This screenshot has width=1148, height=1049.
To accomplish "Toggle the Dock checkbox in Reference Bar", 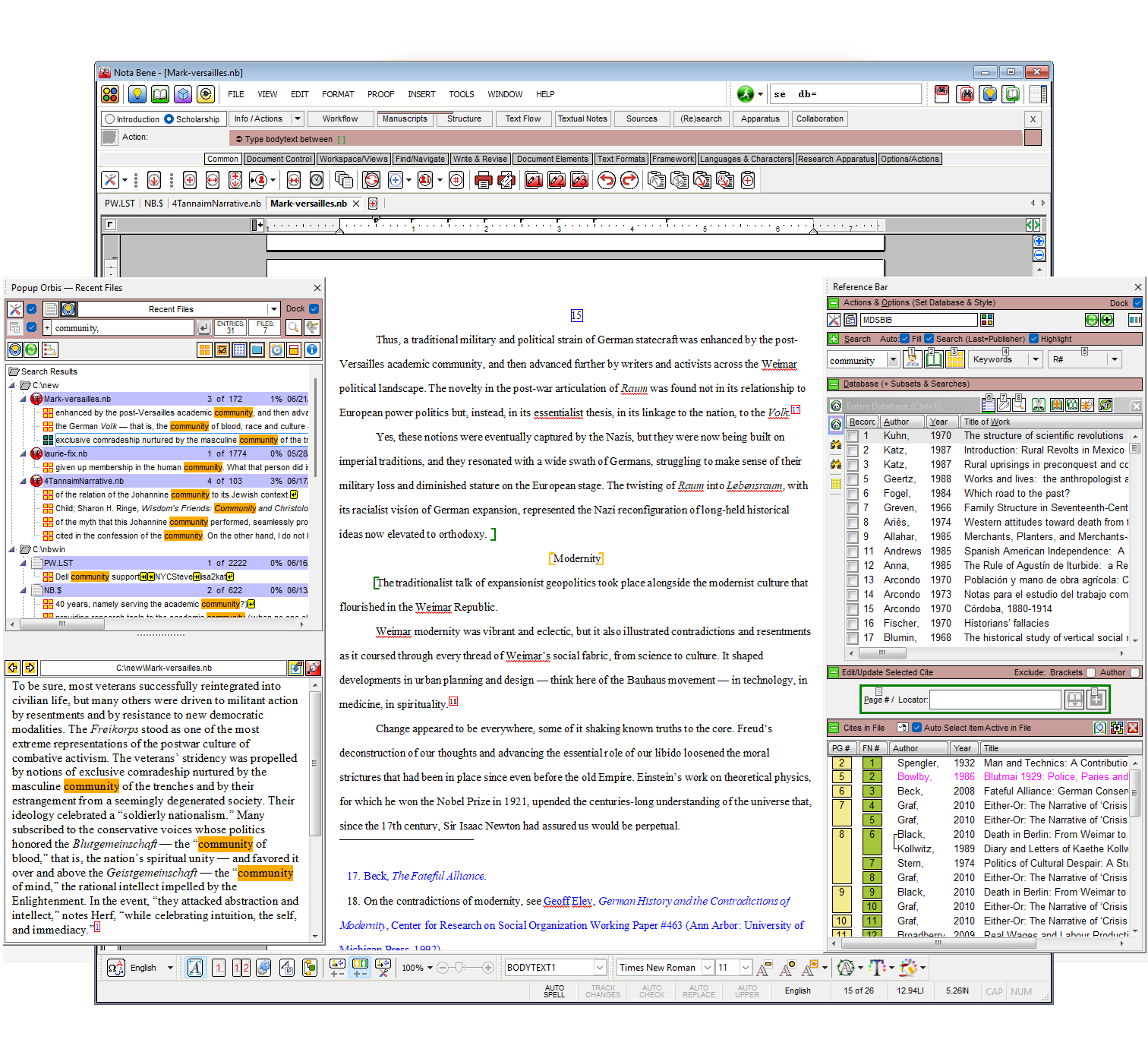I will tap(1137, 302).
